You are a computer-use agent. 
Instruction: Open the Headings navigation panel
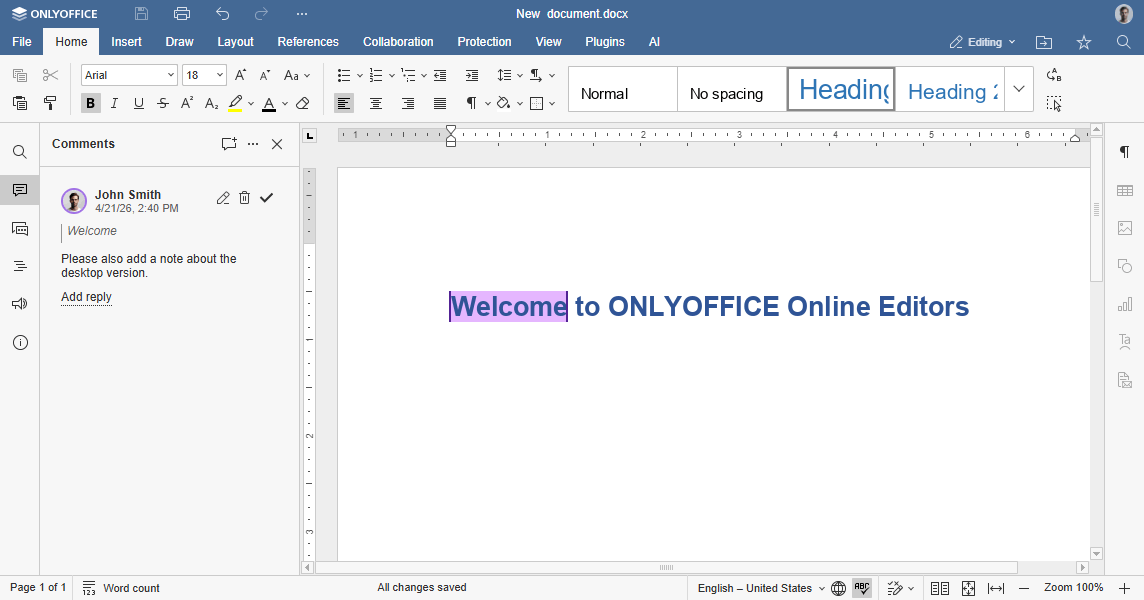(20, 266)
